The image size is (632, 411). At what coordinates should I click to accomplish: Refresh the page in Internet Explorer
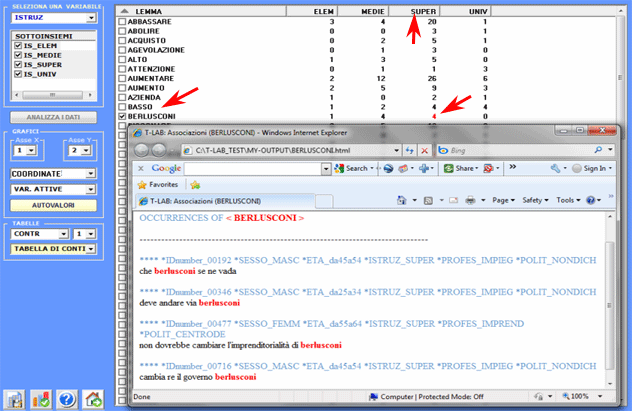[410, 150]
